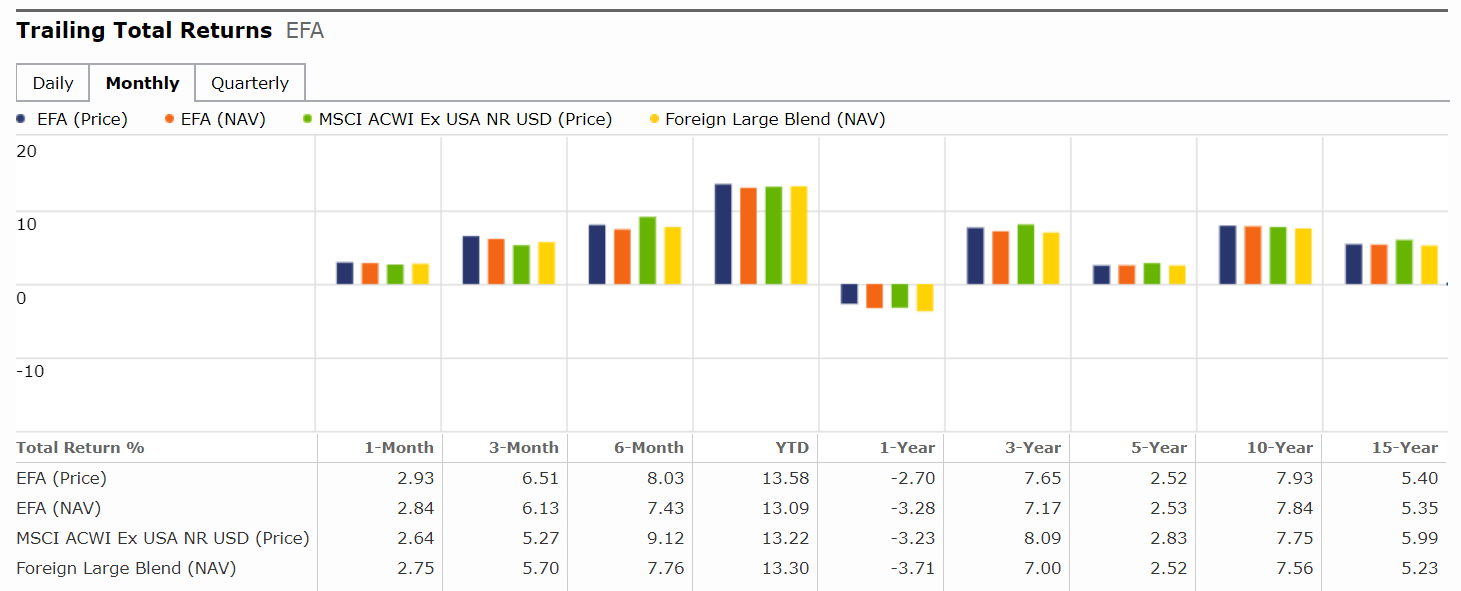Click the Foreign Large Blend YTD value 13.30
The width and height of the screenshot is (1461, 591).
[786, 568]
